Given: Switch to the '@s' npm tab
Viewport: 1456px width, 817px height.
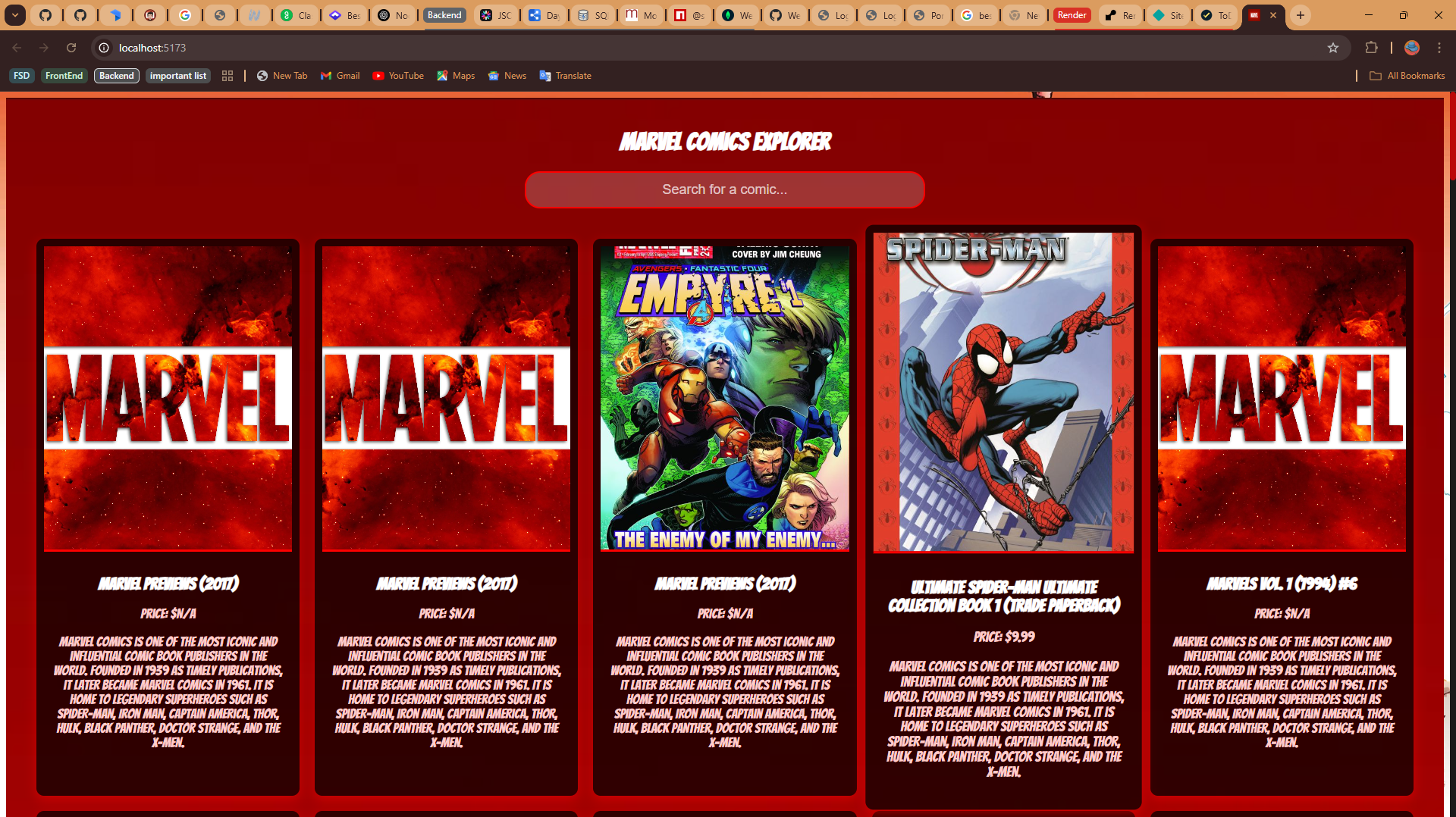Looking at the screenshot, I should point(689,15).
